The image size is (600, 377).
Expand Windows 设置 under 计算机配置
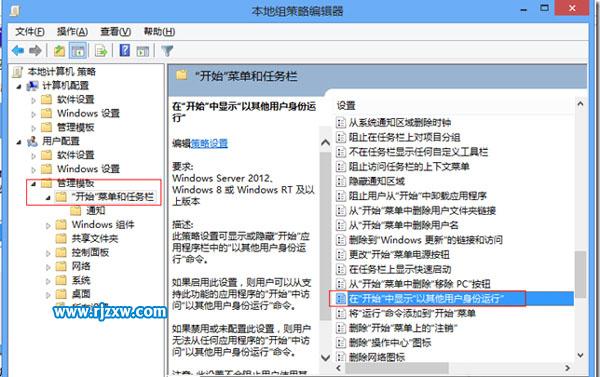[x=33, y=114]
